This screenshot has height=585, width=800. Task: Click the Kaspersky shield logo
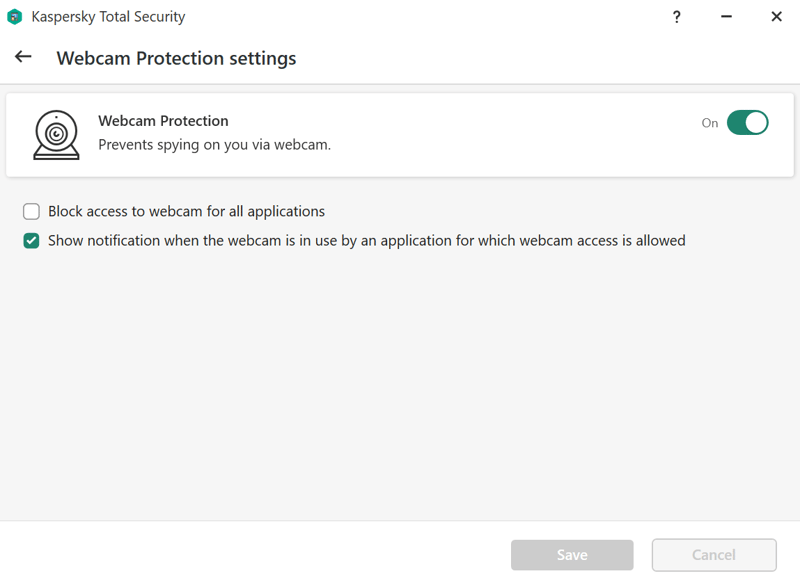(15, 17)
